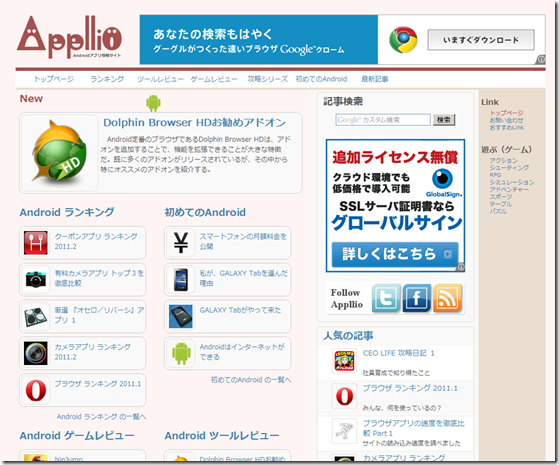This screenshot has height=465, width=559.
Task: Open the トップページ navigation item
Action: pyautogui.click(x=54, y=79)
